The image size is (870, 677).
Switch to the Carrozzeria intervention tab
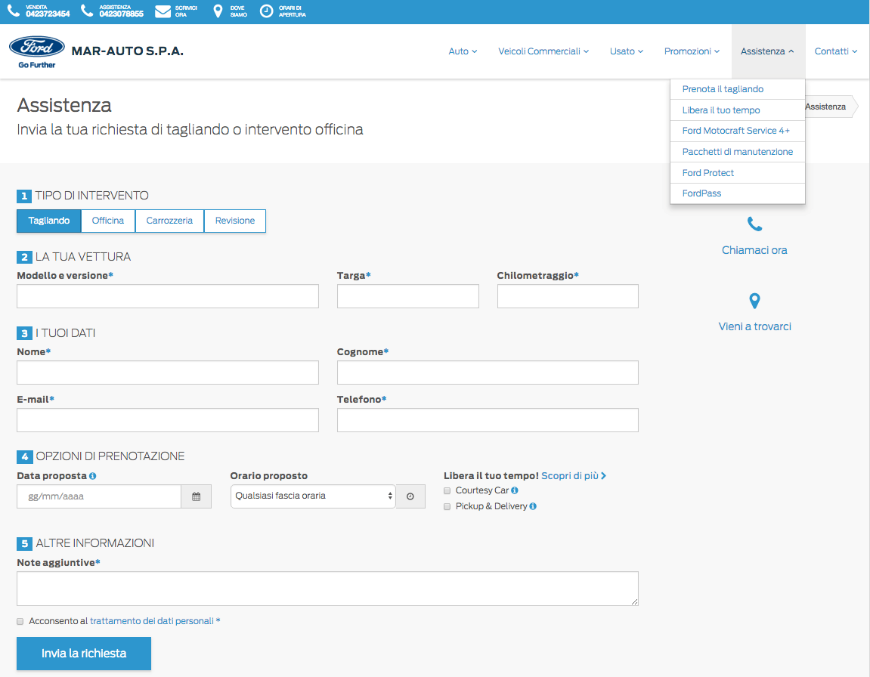pos(169,220)
